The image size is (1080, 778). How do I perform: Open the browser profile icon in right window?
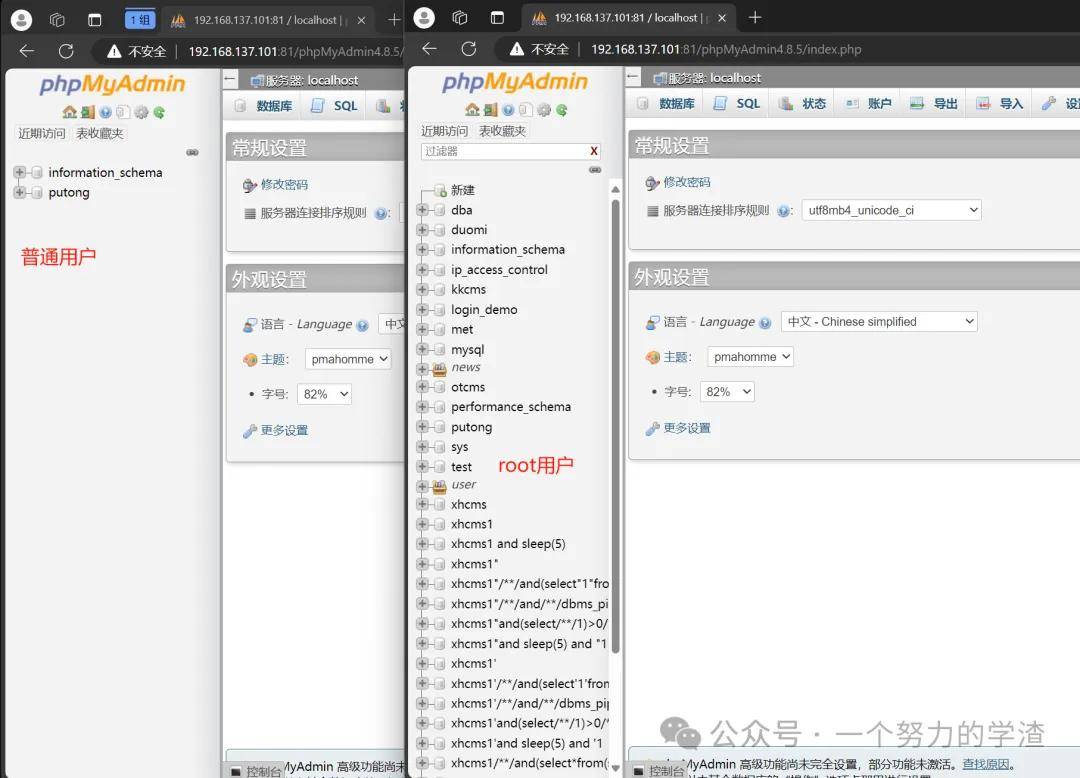tap(424, 18)
